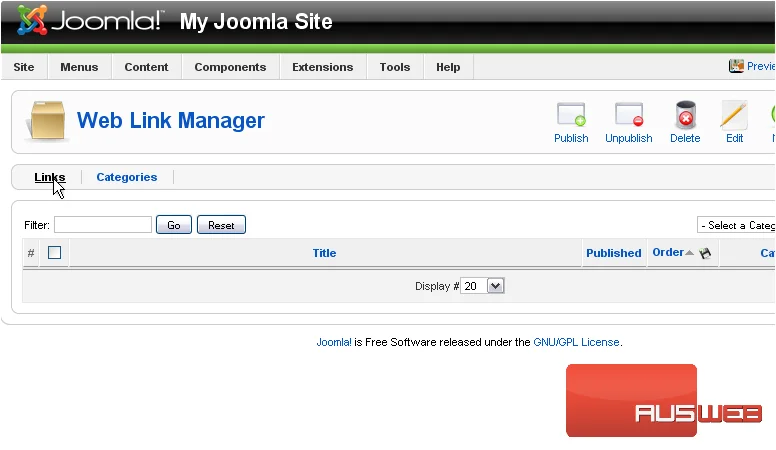
Task: Click the Delete trash icon
Action: [x=685, y=115]
